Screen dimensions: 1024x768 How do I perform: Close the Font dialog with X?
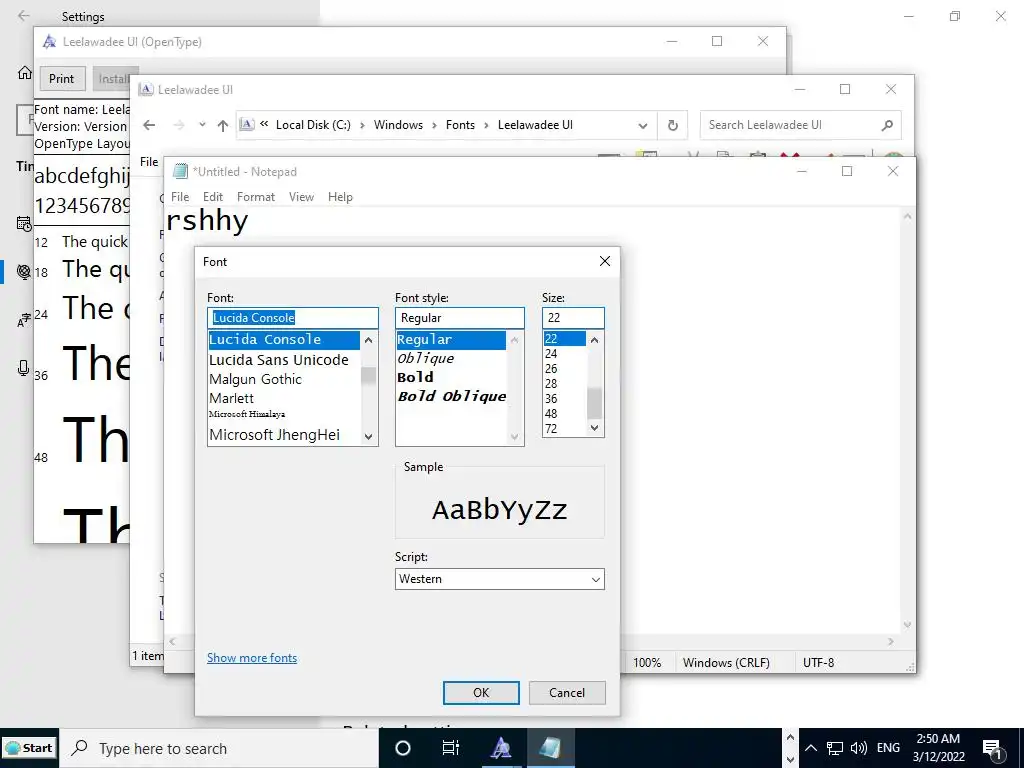605,261
